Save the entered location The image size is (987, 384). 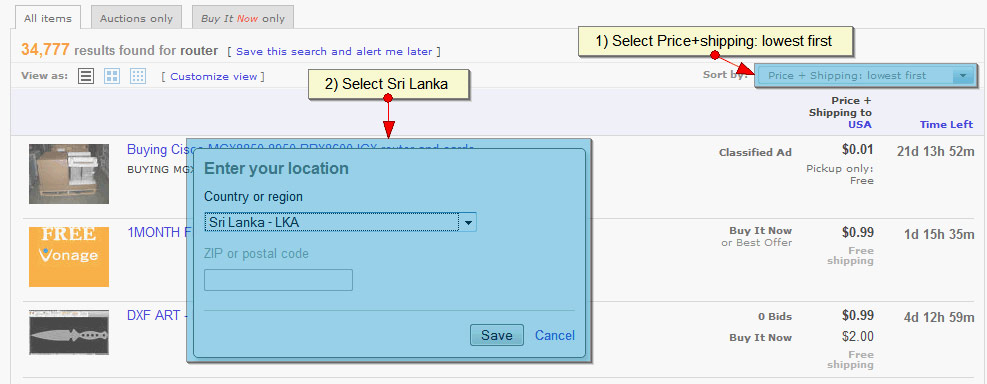pos(497,336)
